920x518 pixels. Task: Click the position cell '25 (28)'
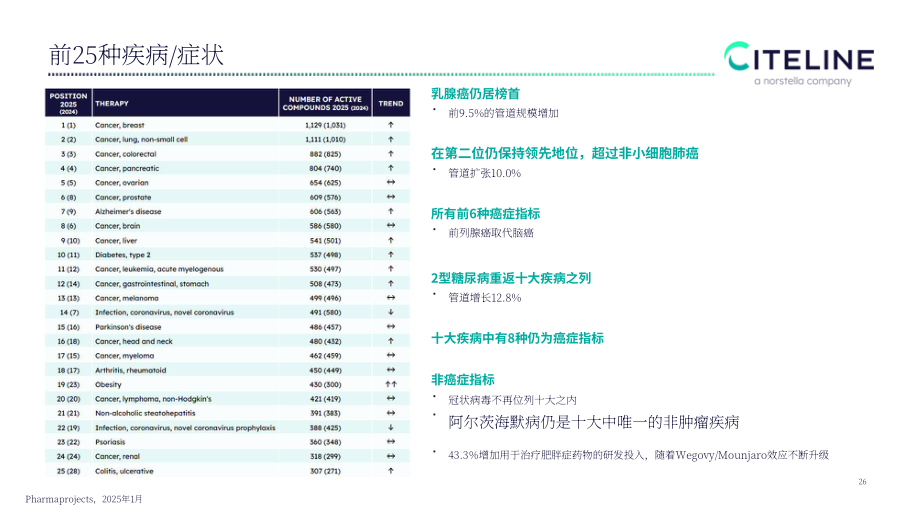69,470
